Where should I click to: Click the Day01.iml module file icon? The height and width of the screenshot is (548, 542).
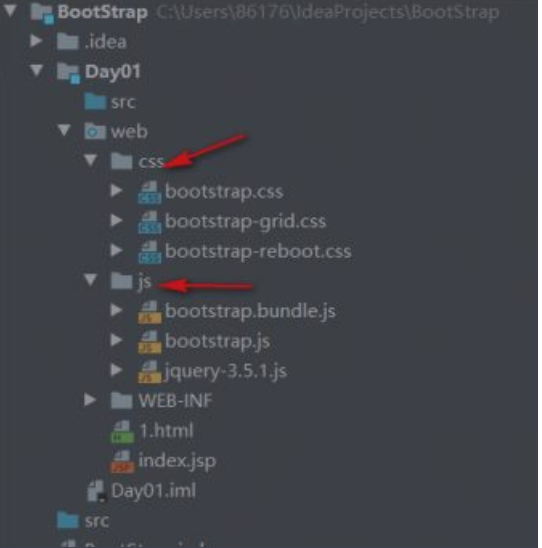[x=96, y=491]
